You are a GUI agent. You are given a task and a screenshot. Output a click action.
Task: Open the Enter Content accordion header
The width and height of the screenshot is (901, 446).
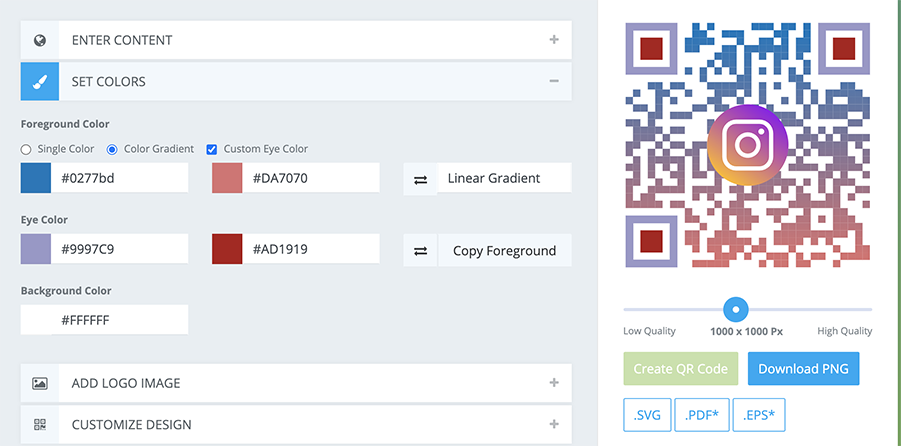point(296,40)
